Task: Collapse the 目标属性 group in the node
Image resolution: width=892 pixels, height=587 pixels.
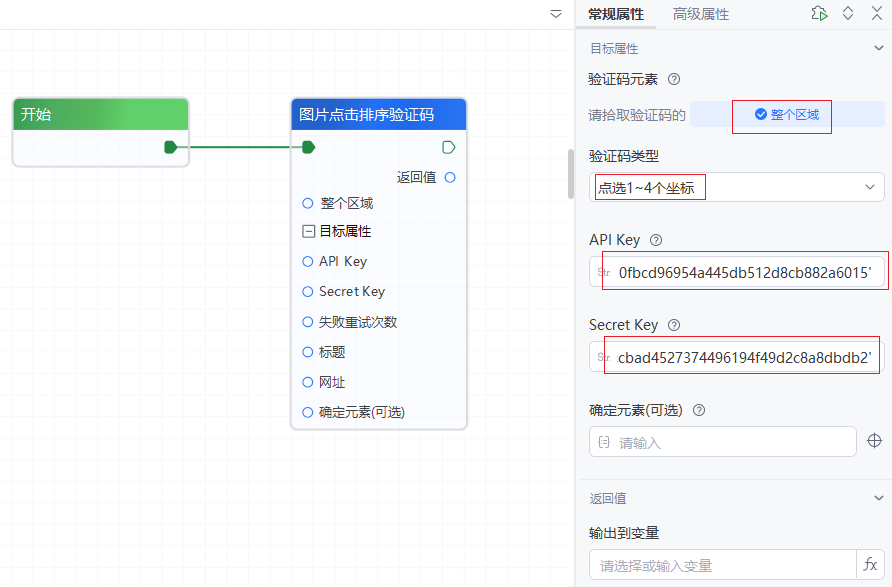Action: (308, 231)
